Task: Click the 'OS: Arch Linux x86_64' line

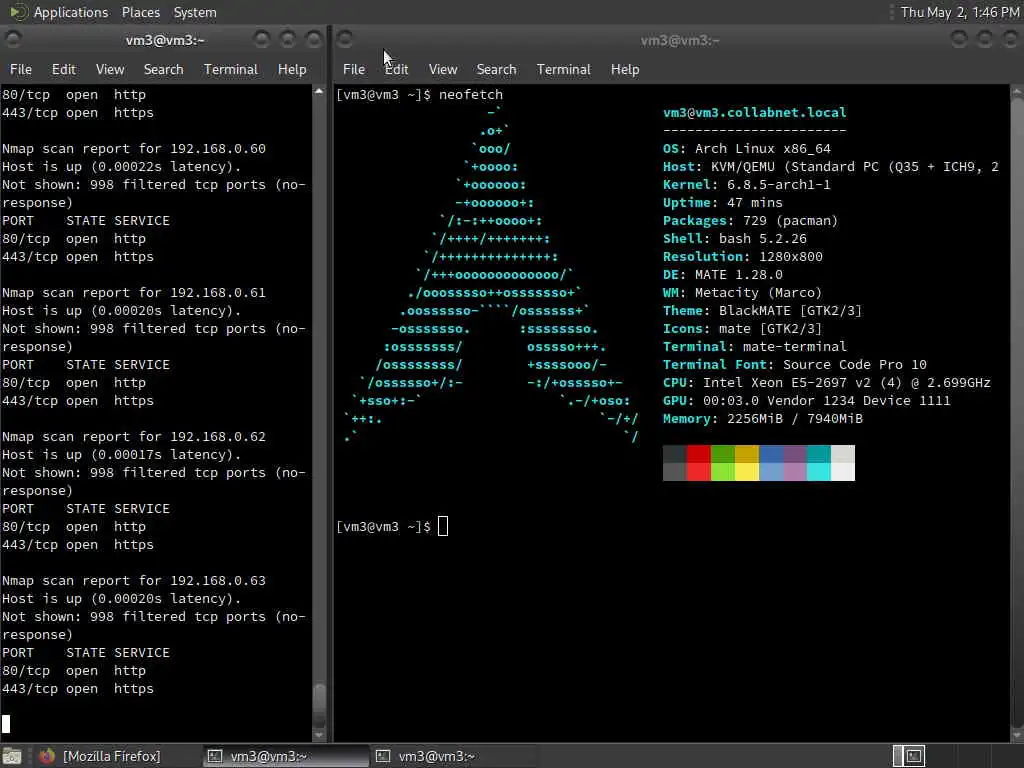Action: tap(746, 149)
